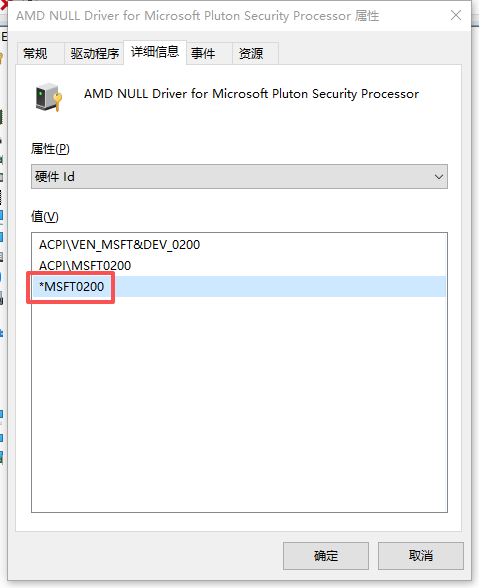Screen dimensions: 479x588
Task: Select the ACPI\MSFT0200 value entry
Action: (85, 266)
